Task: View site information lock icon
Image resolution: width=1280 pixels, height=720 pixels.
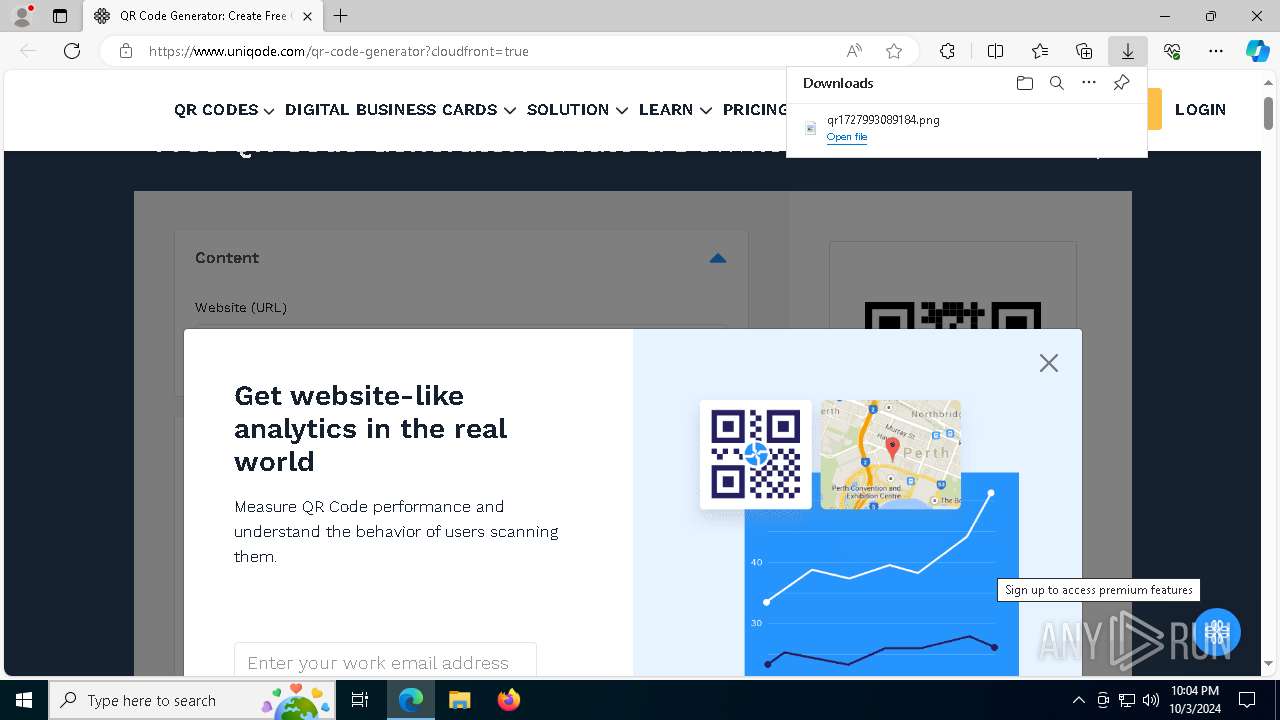Action: tap(126, 51)
